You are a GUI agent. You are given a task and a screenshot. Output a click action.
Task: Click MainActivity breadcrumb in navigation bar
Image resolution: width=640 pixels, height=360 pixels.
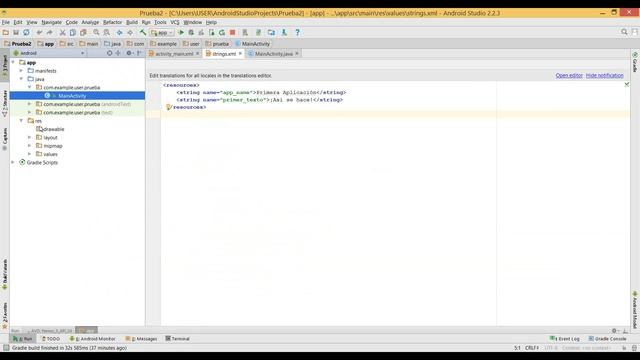pyautogui.click(x=253, y=44)
